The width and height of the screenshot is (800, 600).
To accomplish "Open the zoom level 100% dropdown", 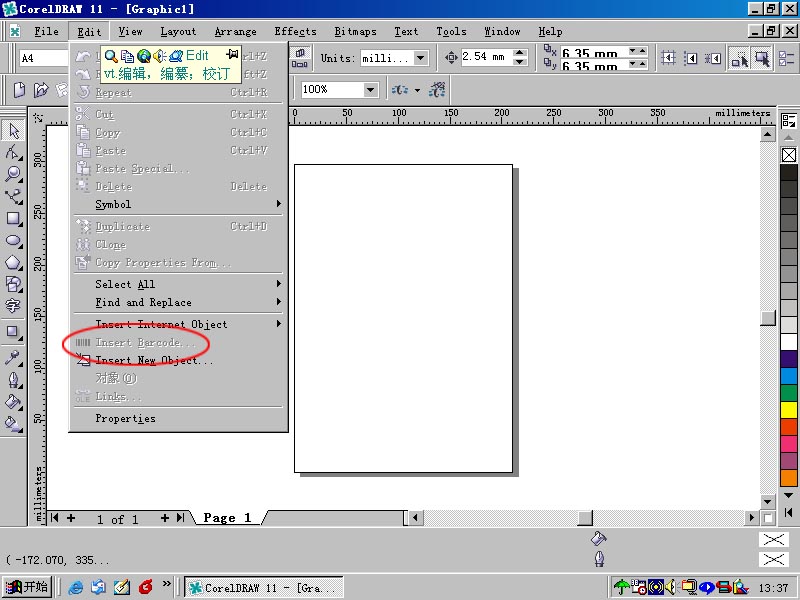I will tap(370, 90).
